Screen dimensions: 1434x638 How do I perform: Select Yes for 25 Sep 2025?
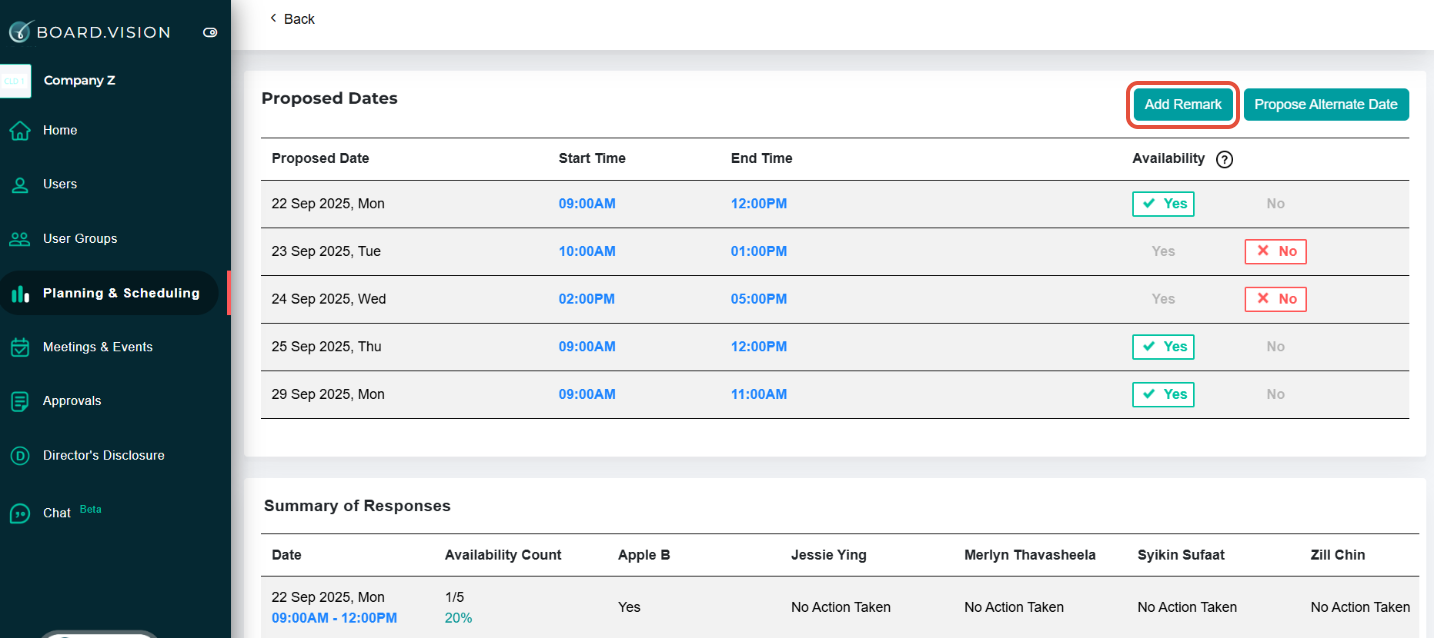[1163, 347]
